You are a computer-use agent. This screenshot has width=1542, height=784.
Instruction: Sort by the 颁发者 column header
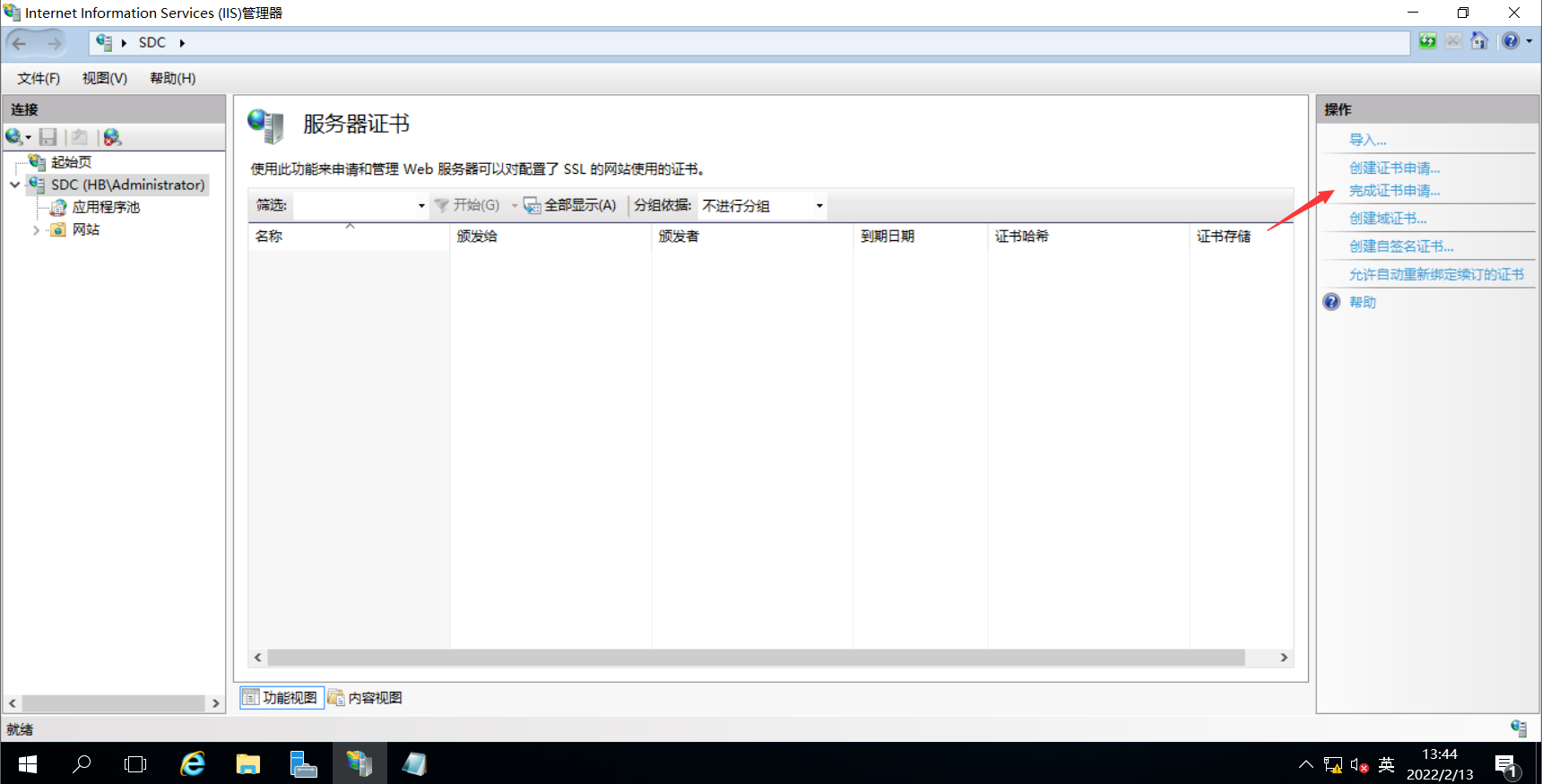[x=752, y=237]
